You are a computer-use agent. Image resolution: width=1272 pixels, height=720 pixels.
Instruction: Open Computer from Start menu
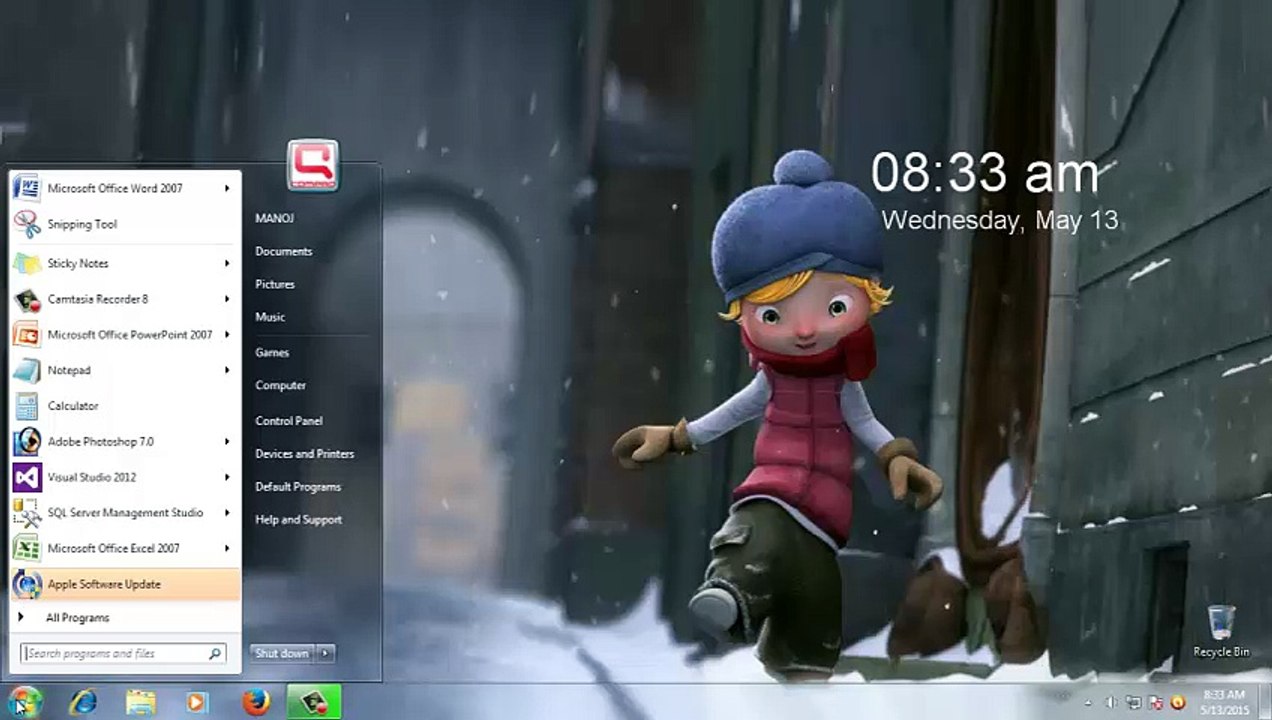pyautogui.click(x=280, y=385)
